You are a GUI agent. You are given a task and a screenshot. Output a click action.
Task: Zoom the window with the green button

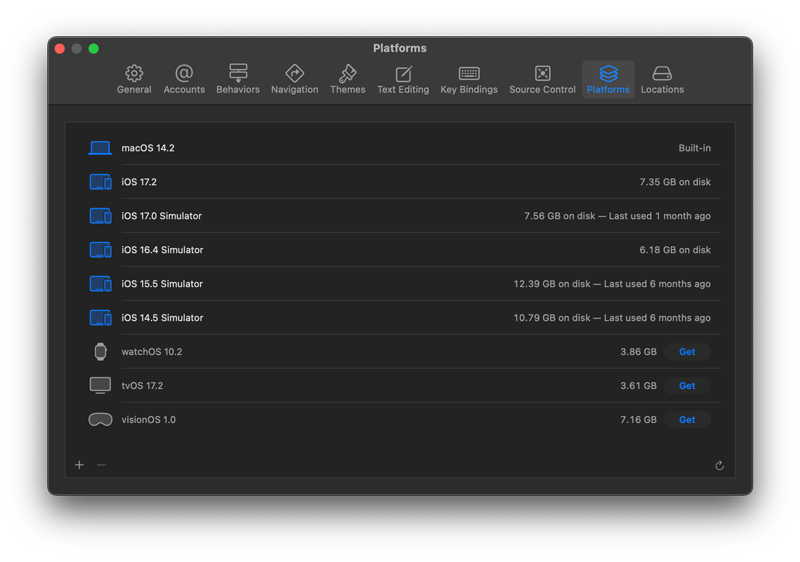tap(93, 48)
